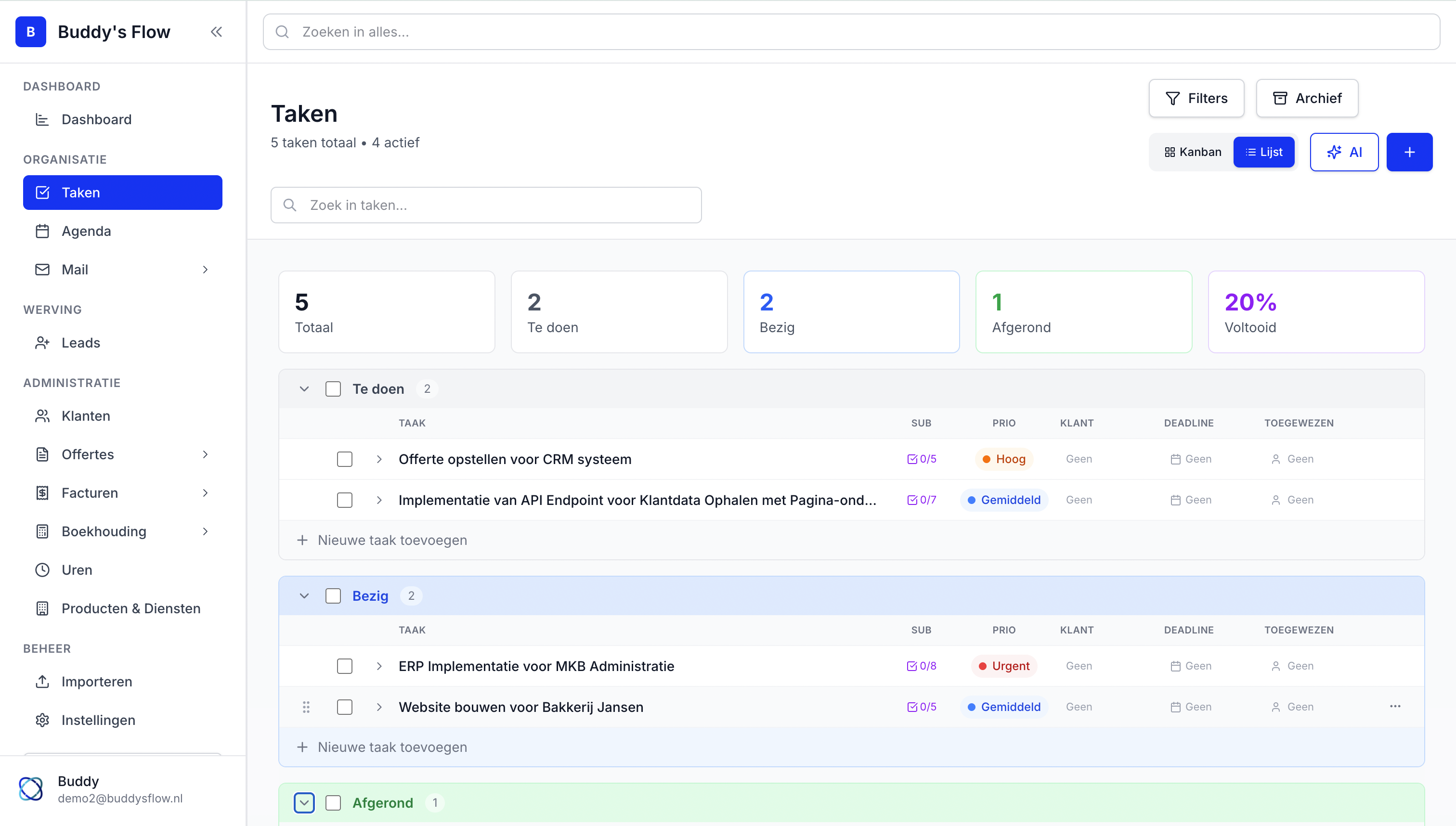1456x826 pixels.
Task: Add a new task under Bezig
Action: pyautogui.click(x=391, y=747)
